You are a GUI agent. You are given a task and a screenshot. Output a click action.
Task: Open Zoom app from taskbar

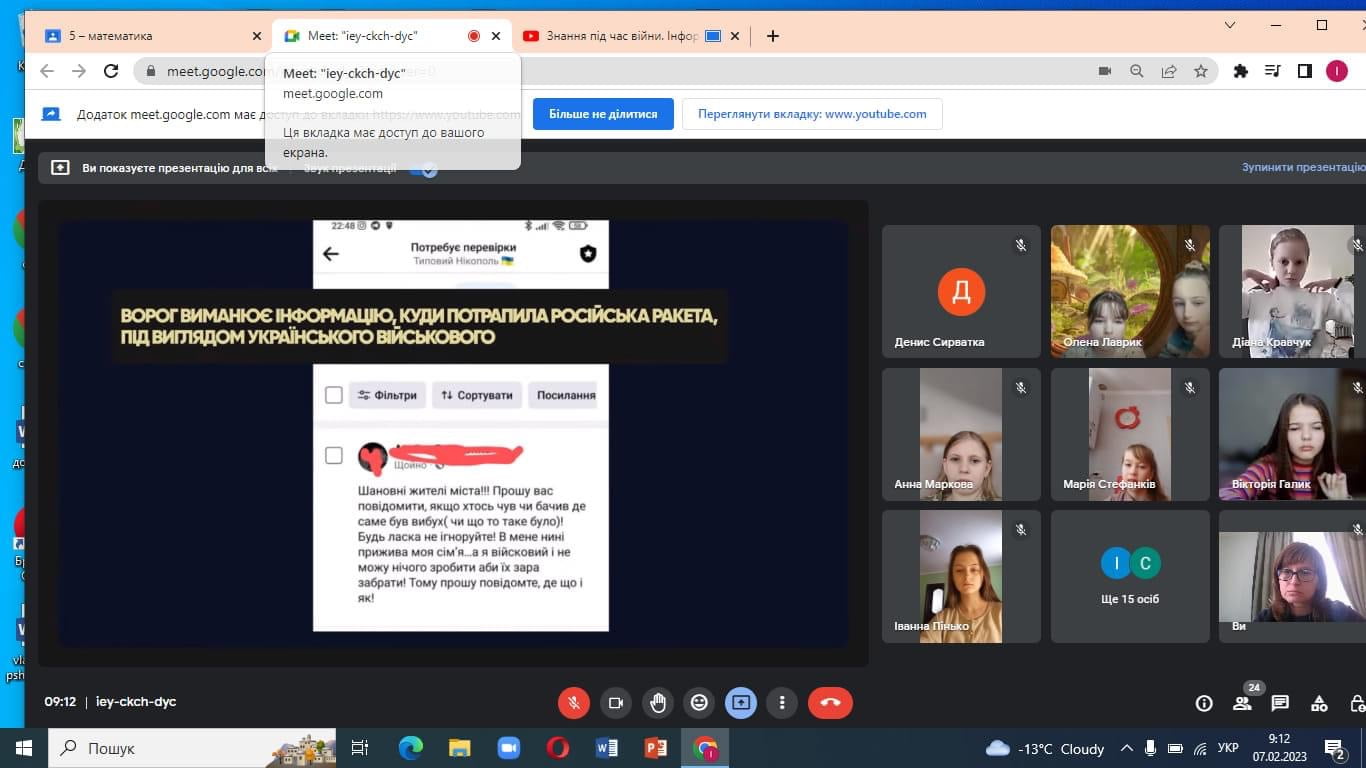509,748
